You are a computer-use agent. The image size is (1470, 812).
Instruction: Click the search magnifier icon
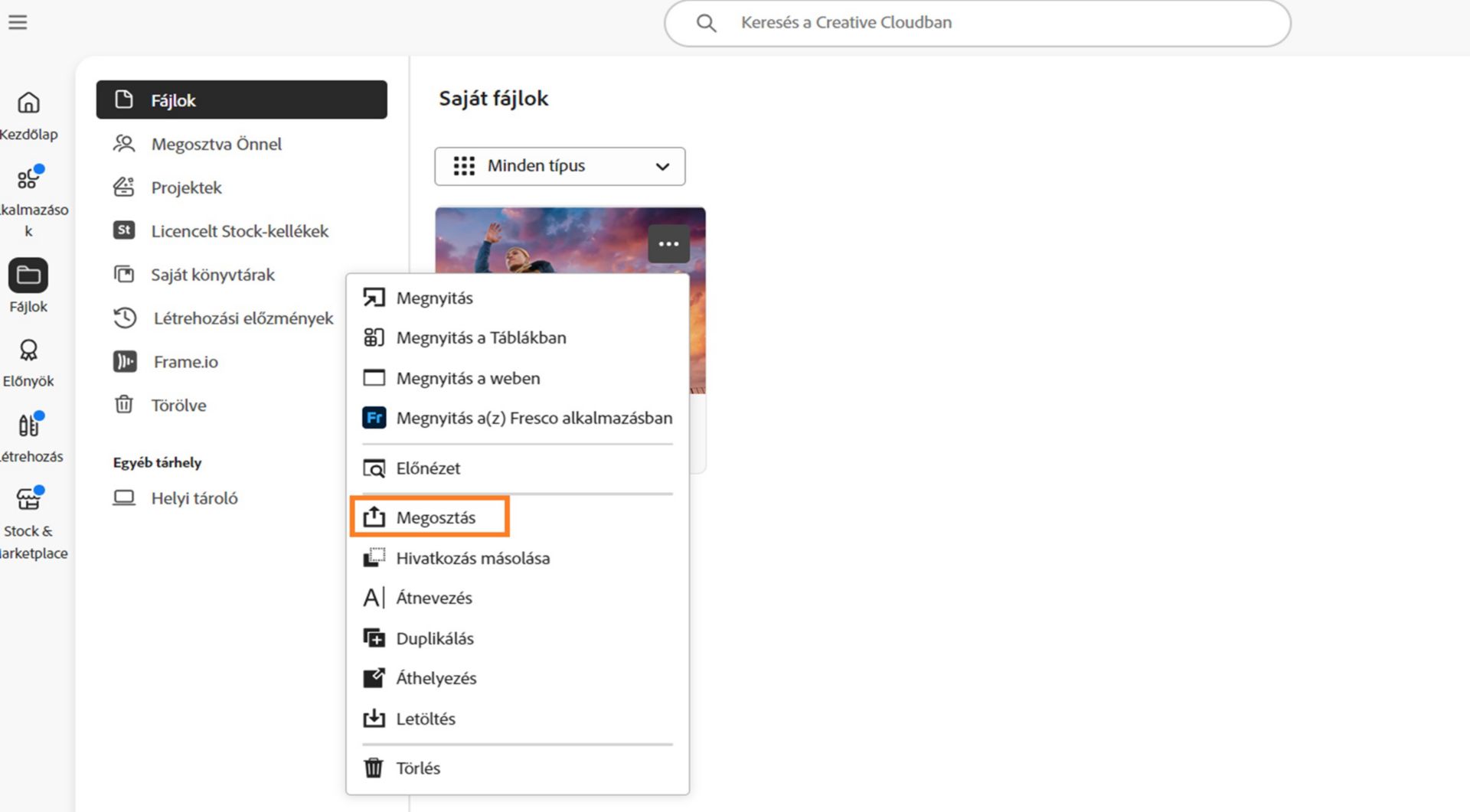(706, 23)
